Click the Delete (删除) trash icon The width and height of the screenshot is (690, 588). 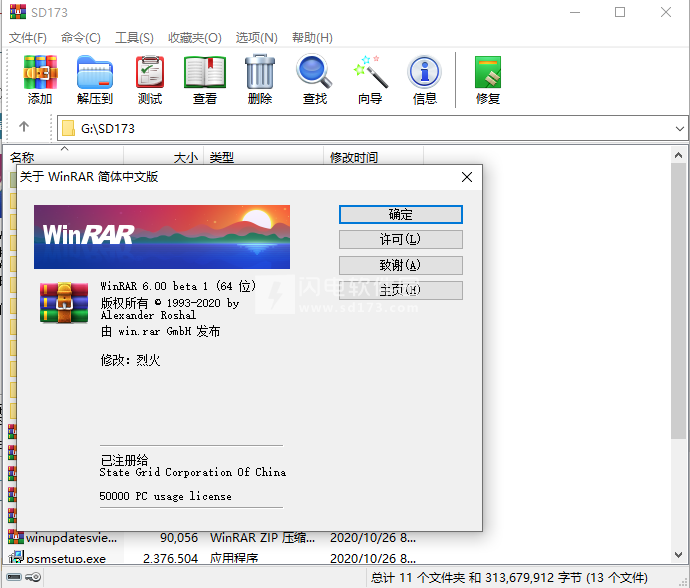[x=260, y=80]
